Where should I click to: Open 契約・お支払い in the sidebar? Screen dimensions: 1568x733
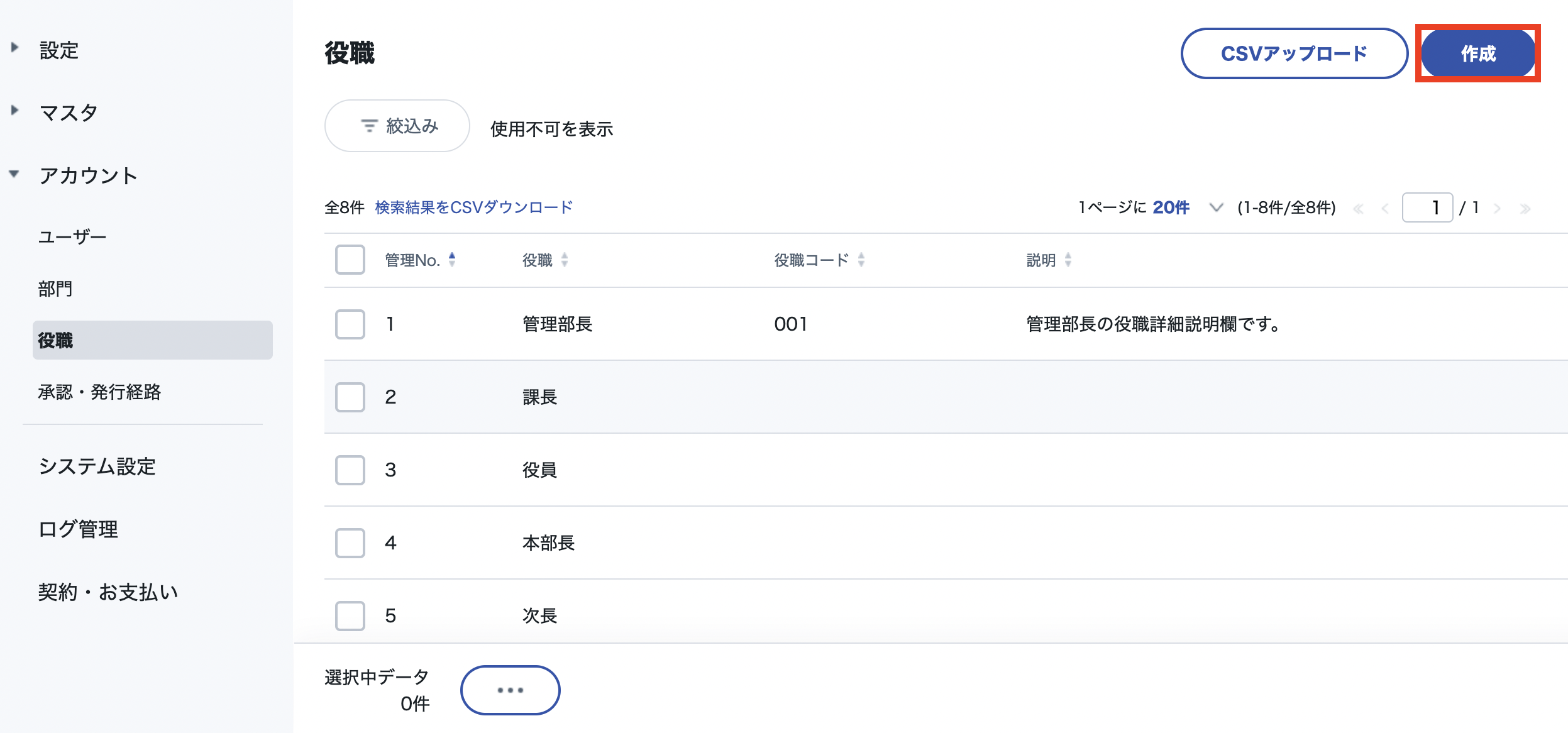click(108, 592)
